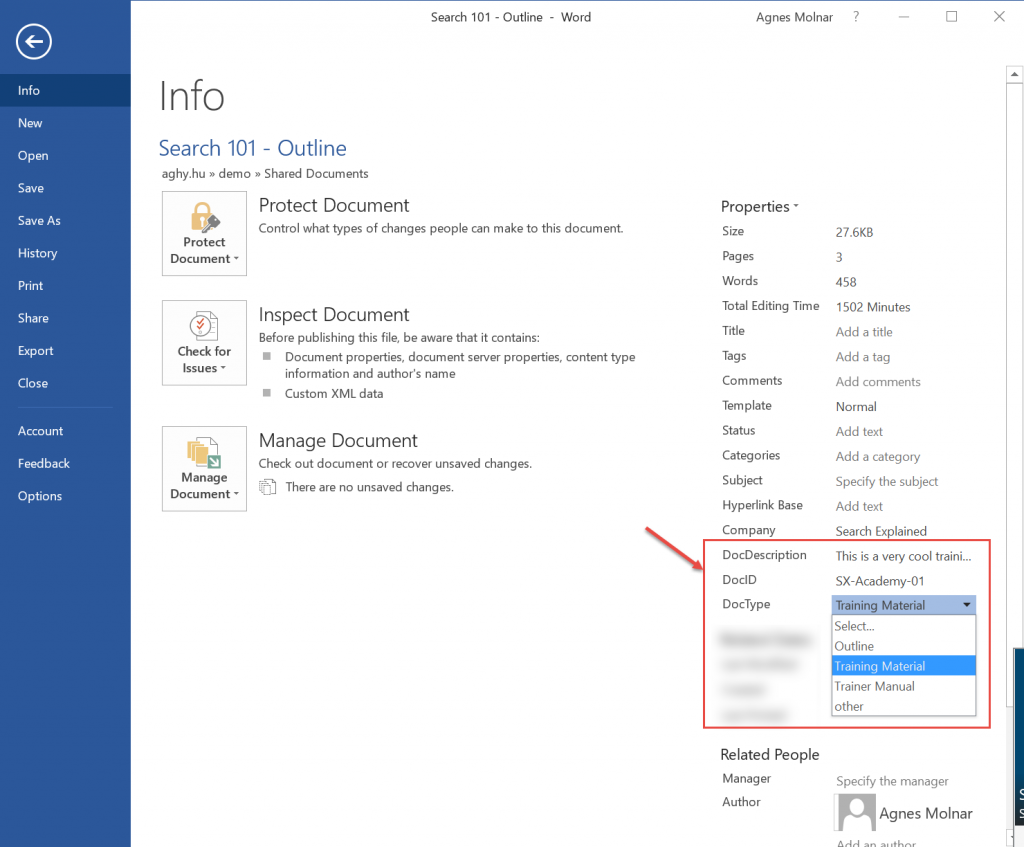Edit the Company value Search Explained
This screenshot has width=1024, height=847.
tap(881, 531)
